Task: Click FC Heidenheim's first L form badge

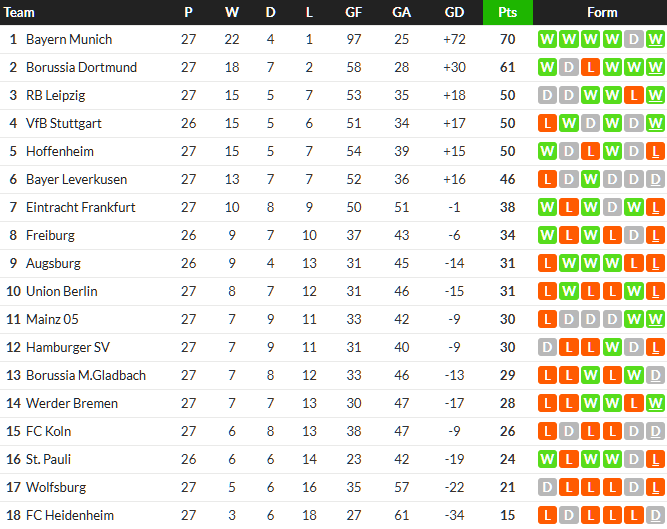Action: [547, 516]
